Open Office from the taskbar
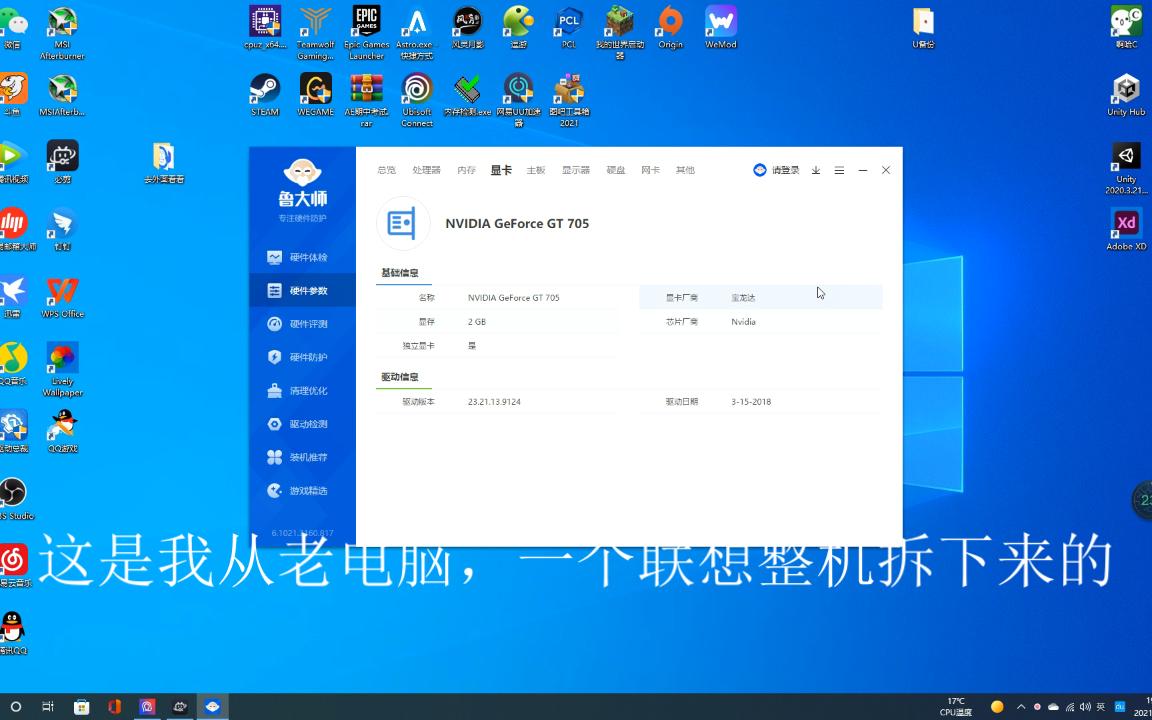1152x720 pixels. [x=114, y=707]
